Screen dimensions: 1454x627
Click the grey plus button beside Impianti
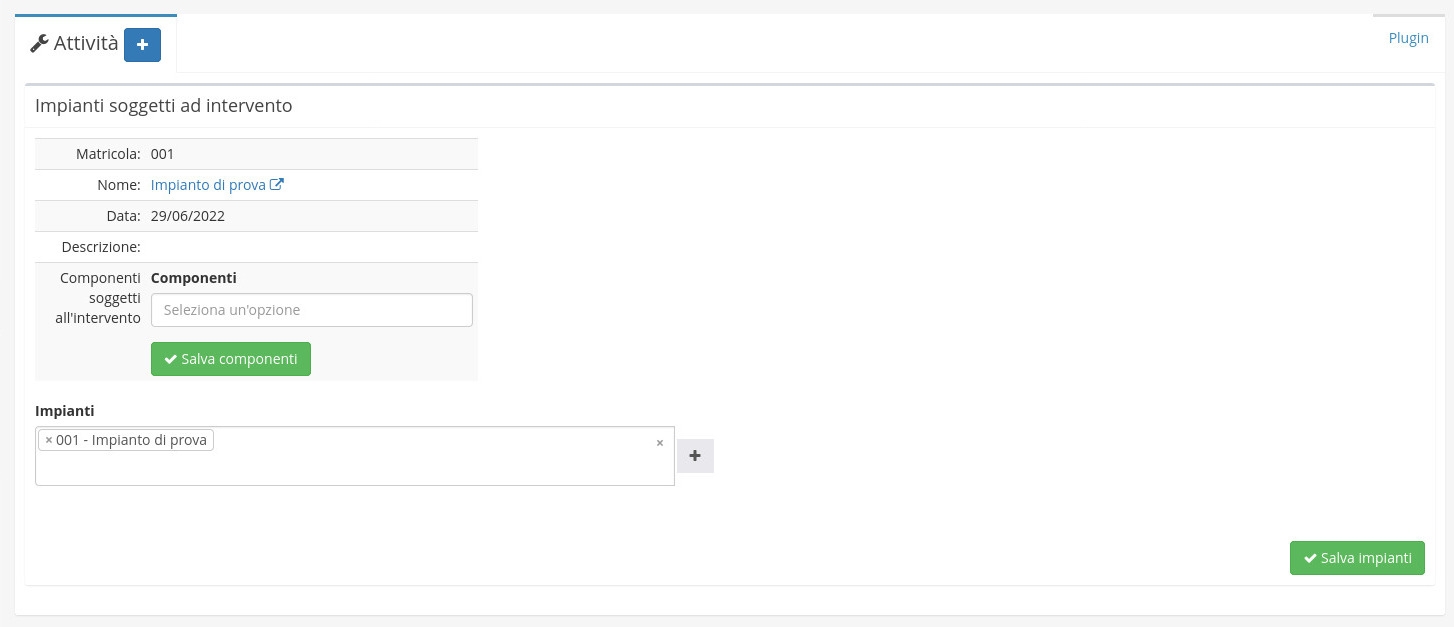tap(695, 456)
